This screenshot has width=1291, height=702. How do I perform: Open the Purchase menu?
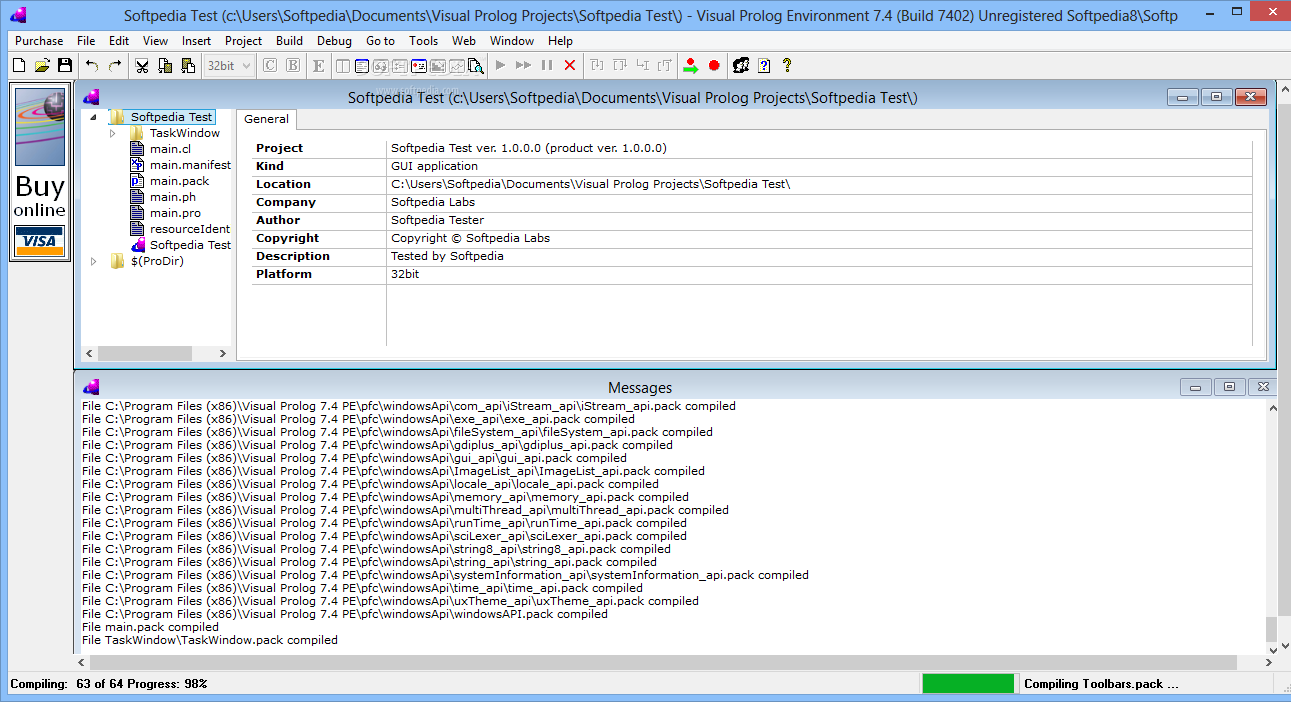(x=39, y=41)
